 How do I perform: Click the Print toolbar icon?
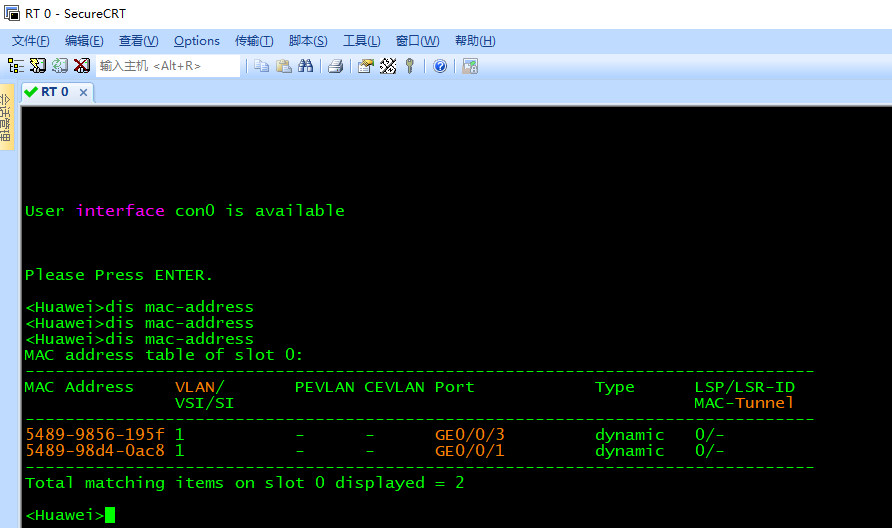coord(336,66)
